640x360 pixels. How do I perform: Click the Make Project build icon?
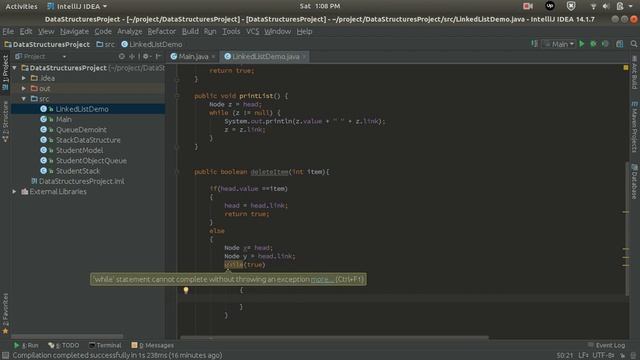pos(534,44)
